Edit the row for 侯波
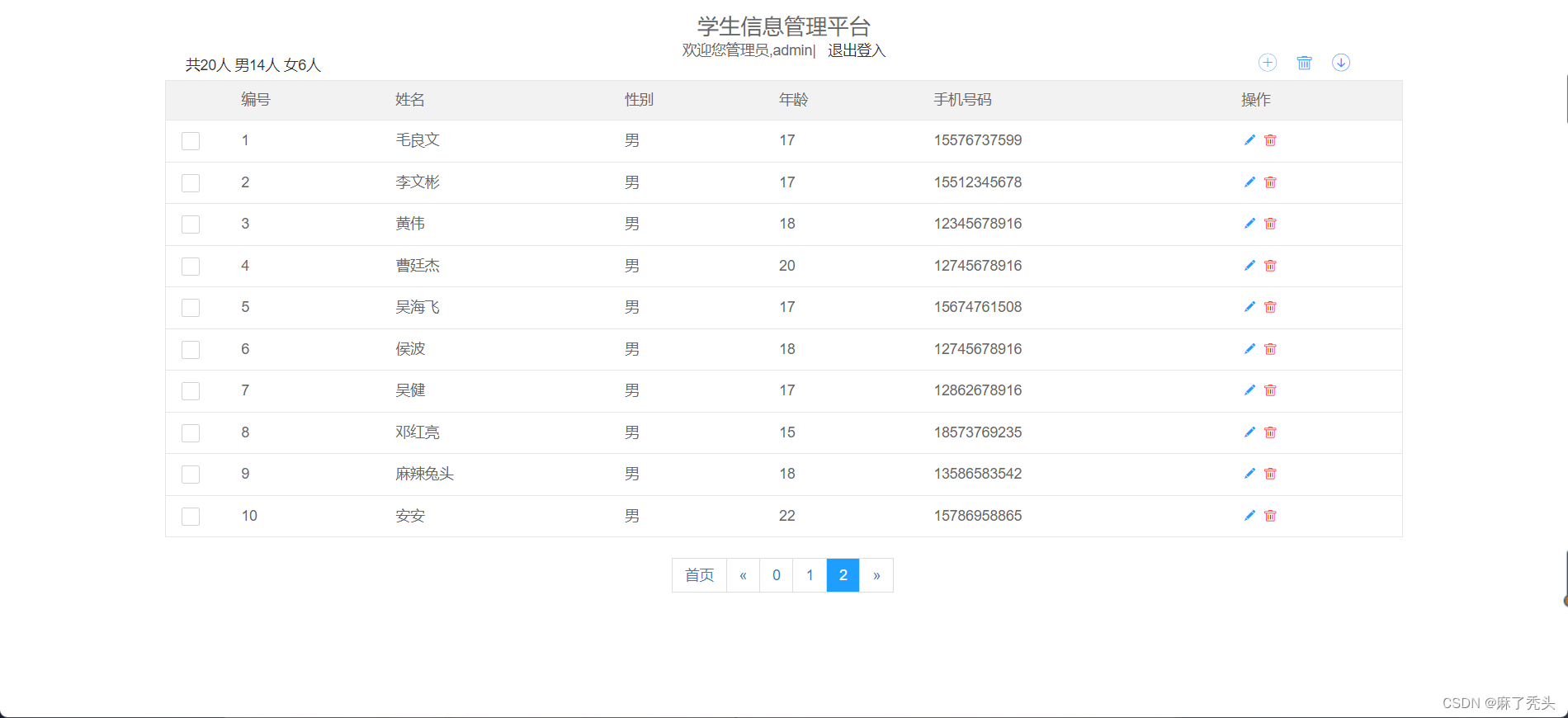Image resolution: width=1568 pixels, height=718 pixels. [1249, 349]
